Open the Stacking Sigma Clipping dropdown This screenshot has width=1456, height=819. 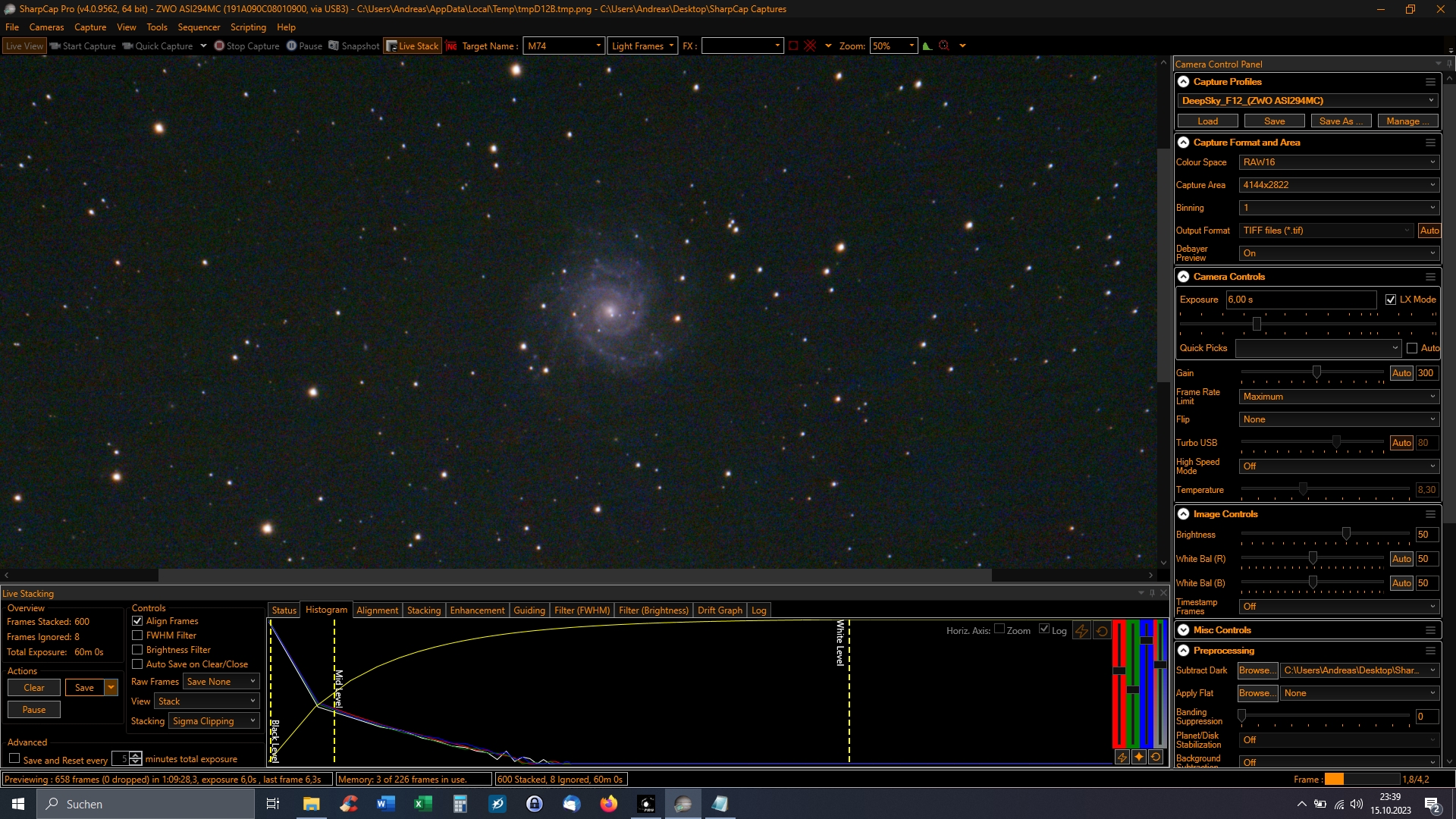tap(214, 721)
